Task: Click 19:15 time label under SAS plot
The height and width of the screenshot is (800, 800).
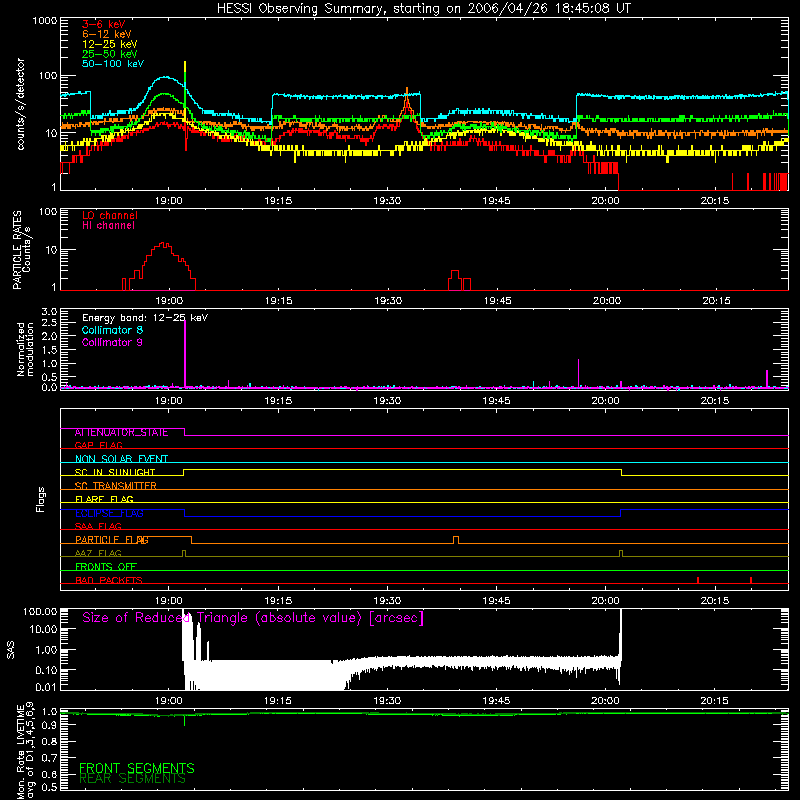Action: pos(278,701)
